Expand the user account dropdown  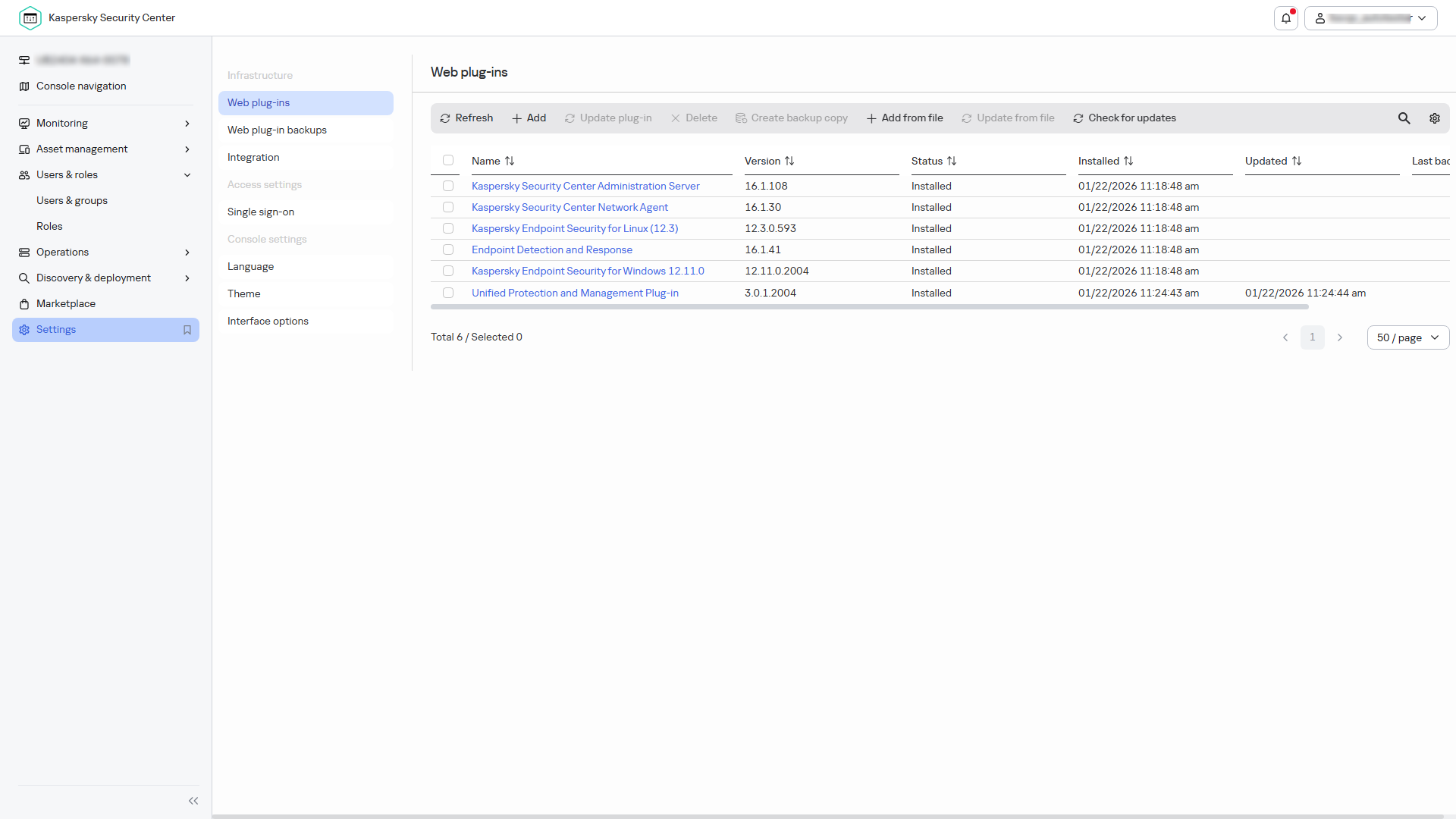1371,18
